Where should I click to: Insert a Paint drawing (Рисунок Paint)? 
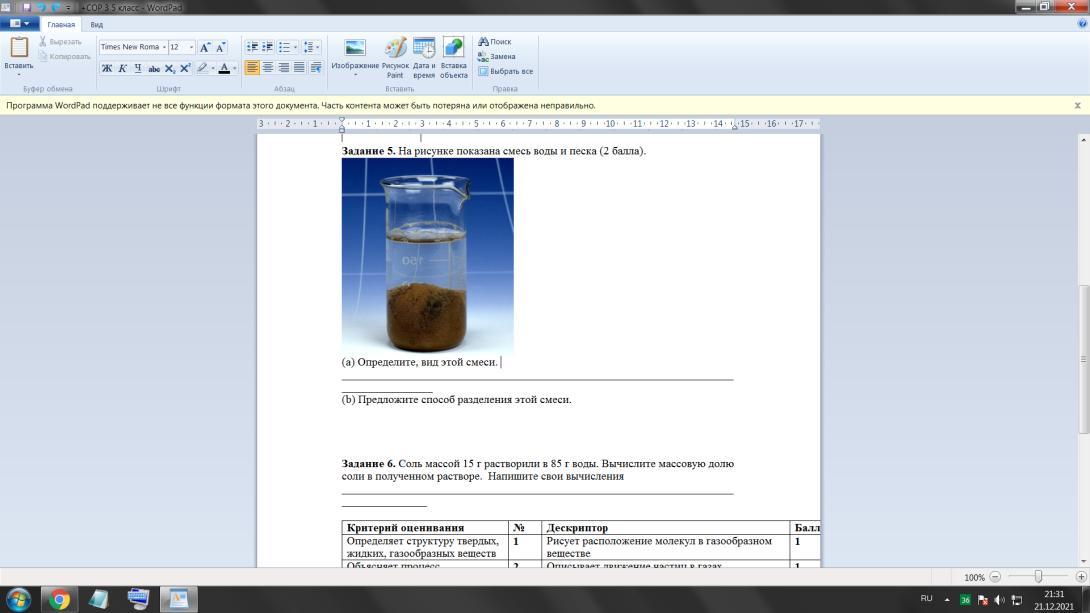tap(396, 58)
